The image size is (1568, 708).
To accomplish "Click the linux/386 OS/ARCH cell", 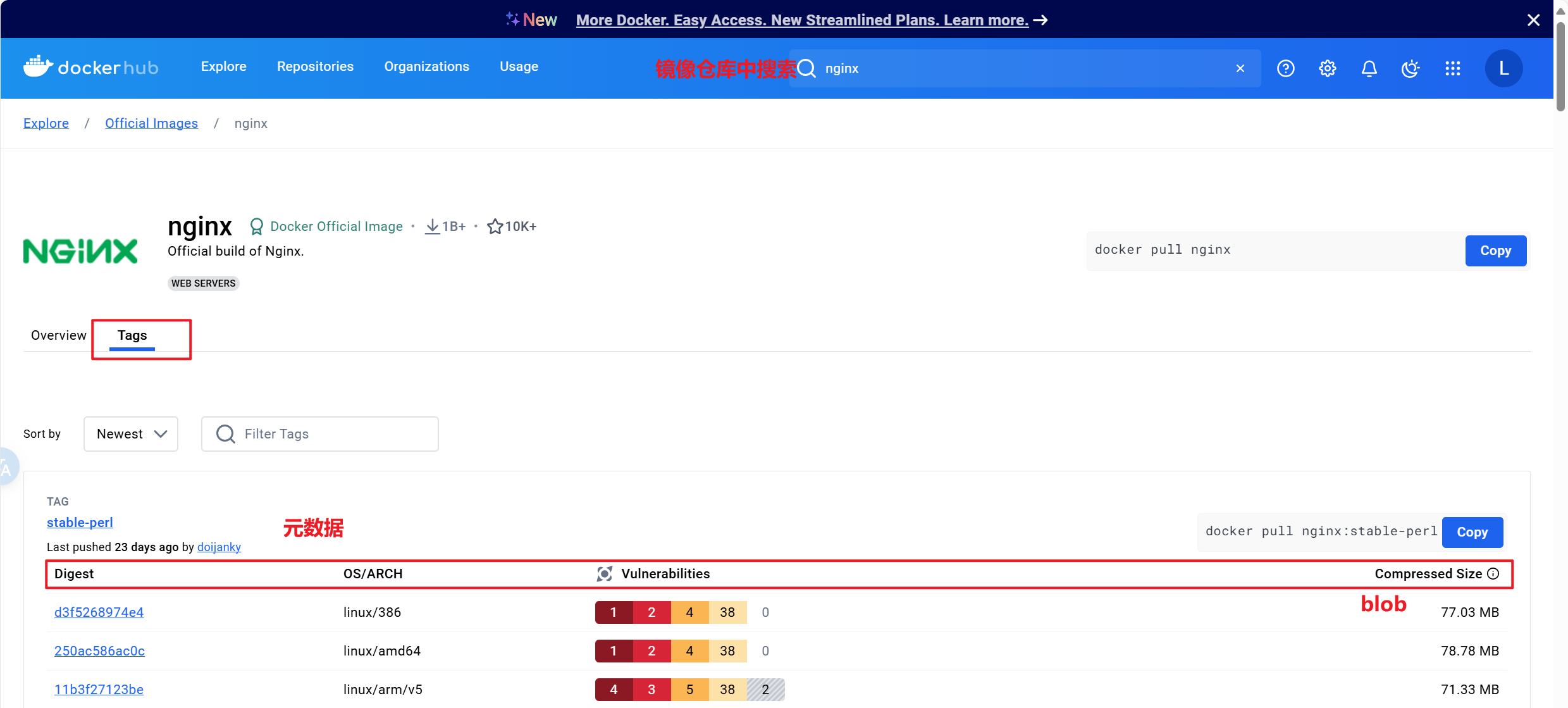I will [373, 612].
